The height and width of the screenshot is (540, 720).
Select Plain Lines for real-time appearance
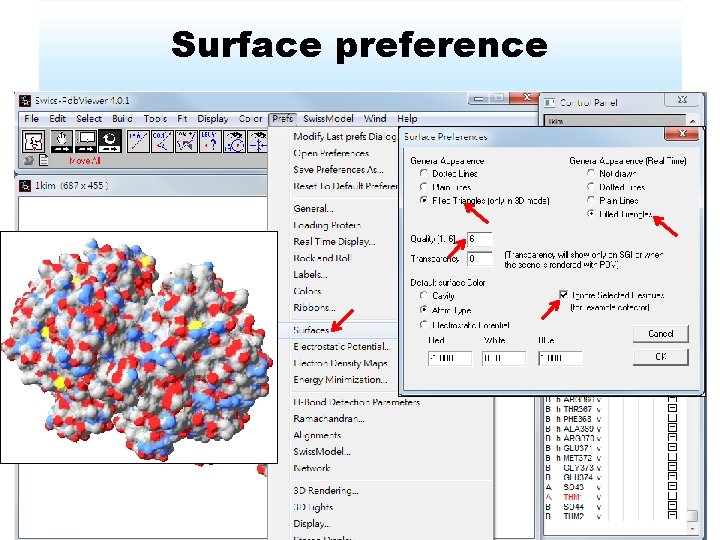(x=591, y=200)
